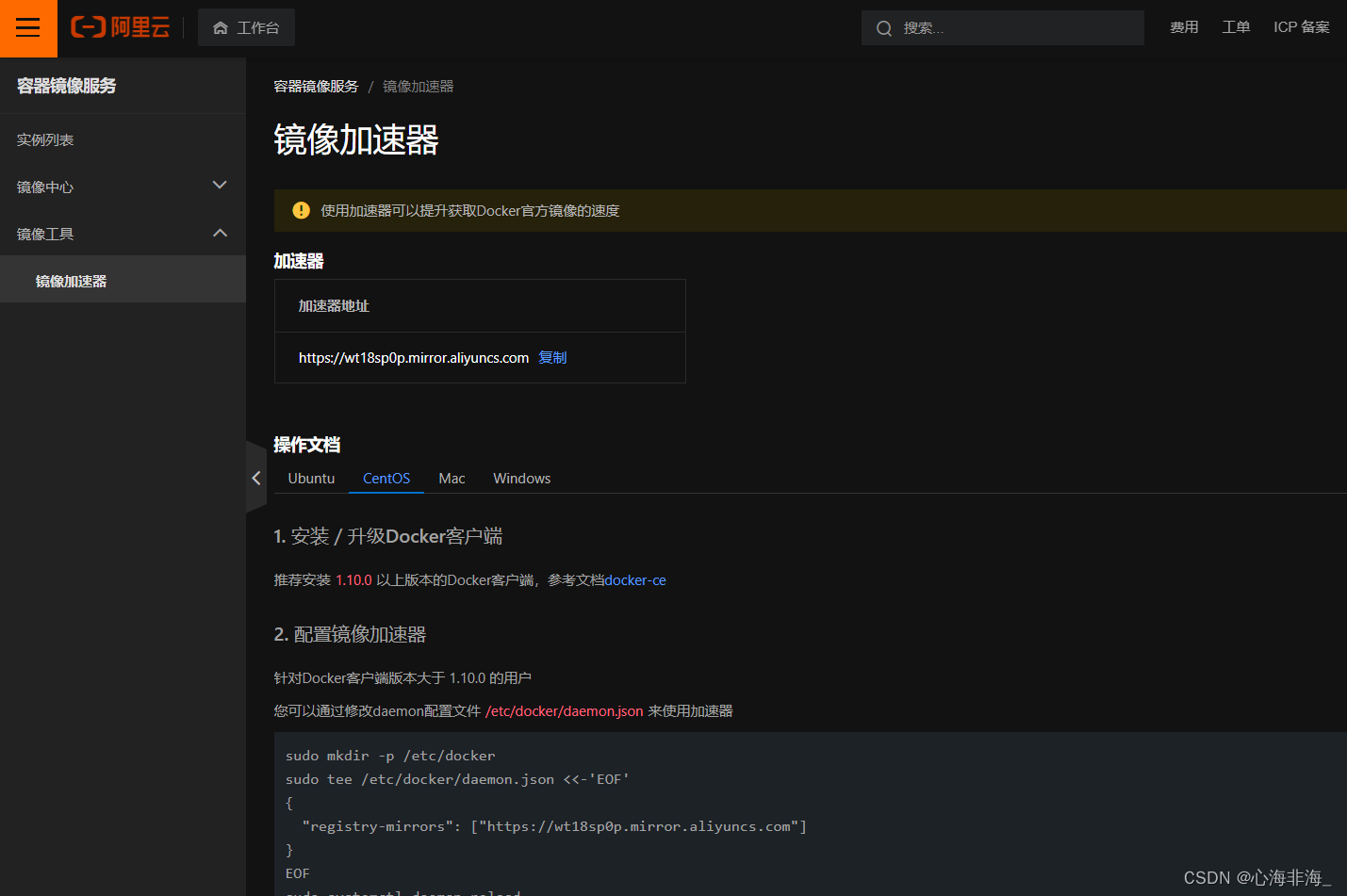
Task: Open the docker-ce documentation link
Action: point(635,580)
